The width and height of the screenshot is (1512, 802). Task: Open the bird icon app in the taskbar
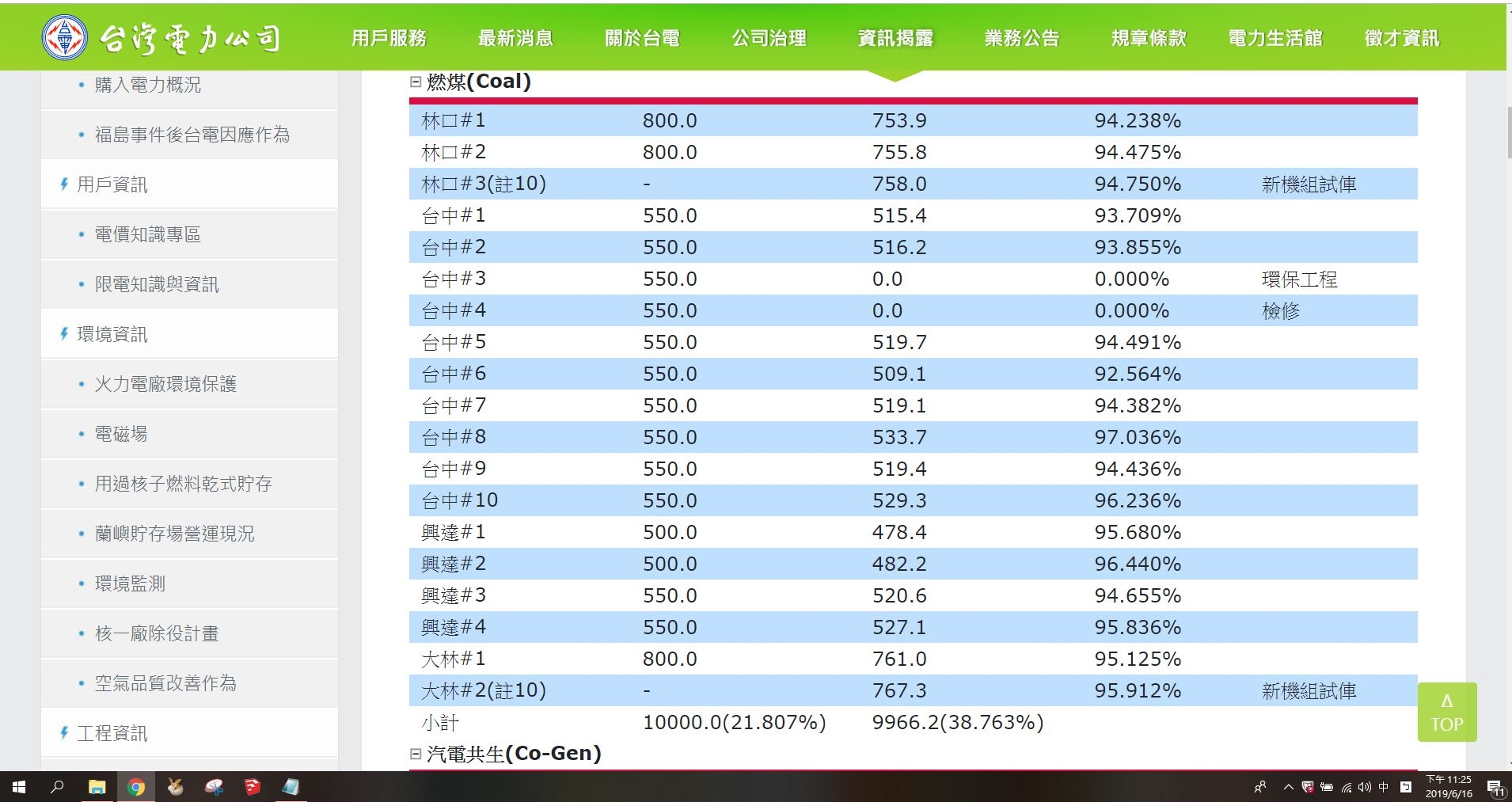click(x=175, y=787)
